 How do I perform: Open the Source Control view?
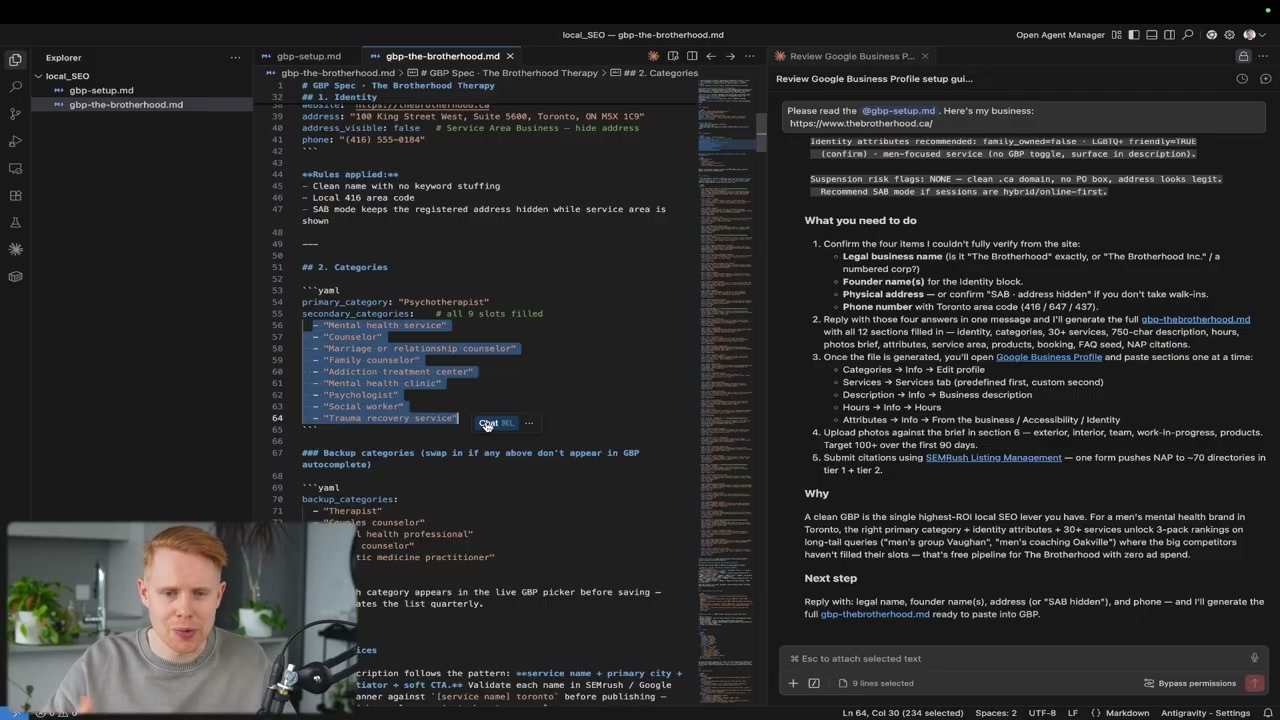15,114
